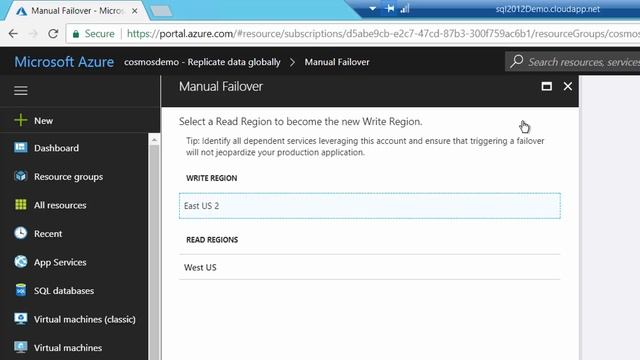Click the browser forward arrow

[x=33, y=33]
